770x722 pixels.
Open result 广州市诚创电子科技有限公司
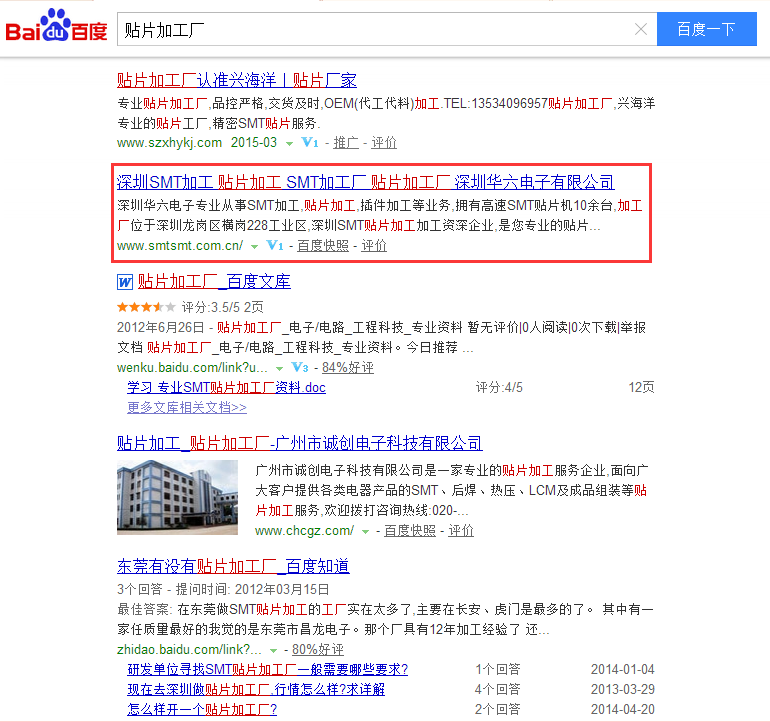(x=300, y=443)
